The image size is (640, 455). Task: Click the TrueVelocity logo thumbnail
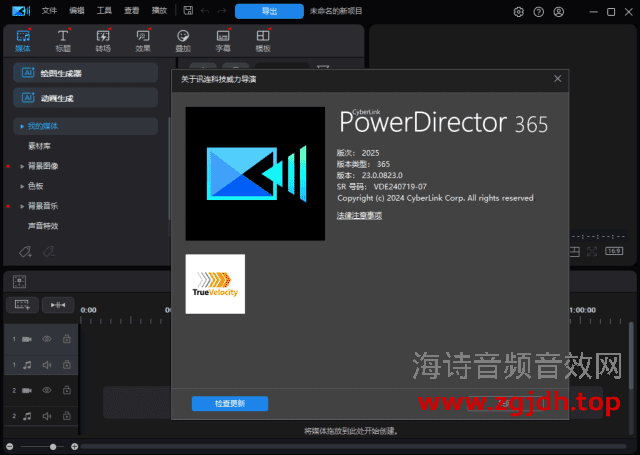(215, 284)
